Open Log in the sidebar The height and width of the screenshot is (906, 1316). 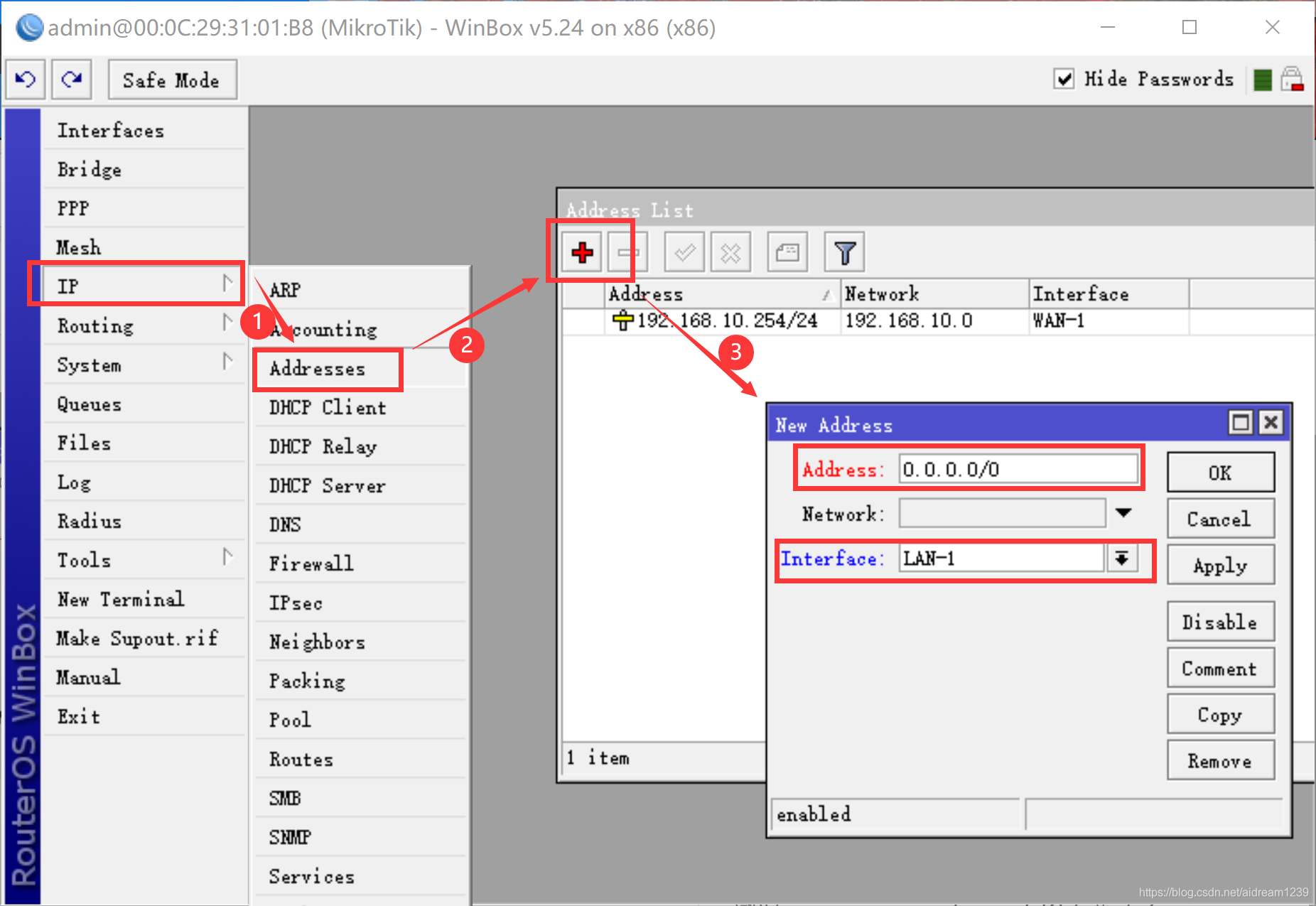(144, 482)
